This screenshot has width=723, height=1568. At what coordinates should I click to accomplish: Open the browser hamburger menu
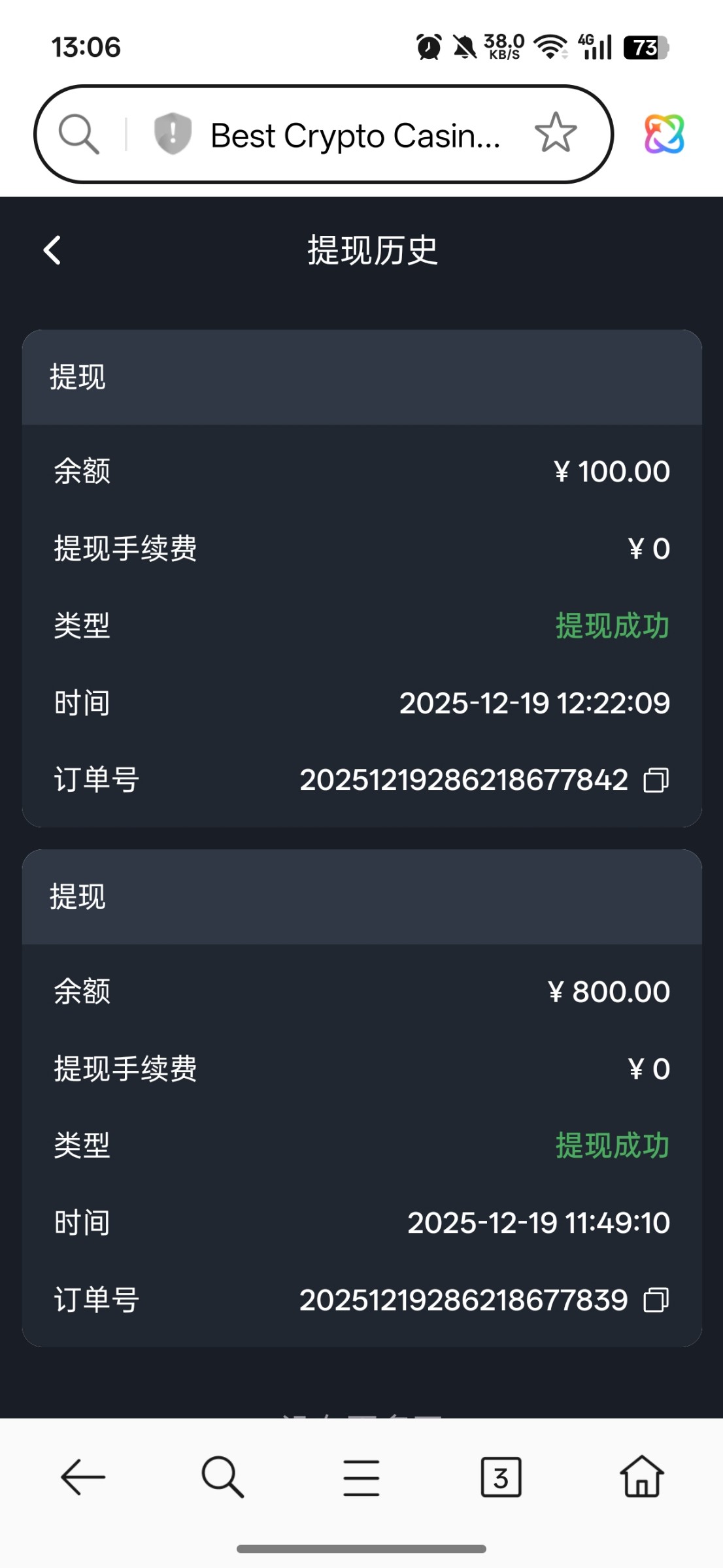tap(361, 1477)
